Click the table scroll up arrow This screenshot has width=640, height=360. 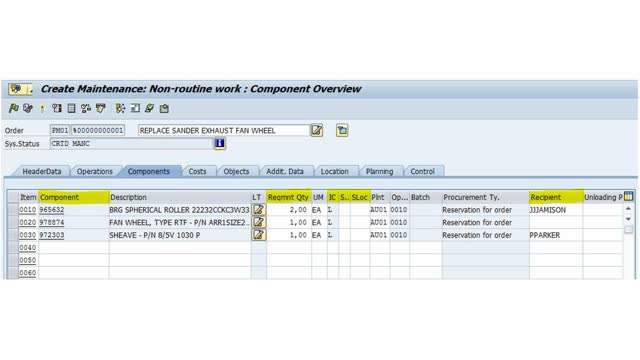[628, 209]
